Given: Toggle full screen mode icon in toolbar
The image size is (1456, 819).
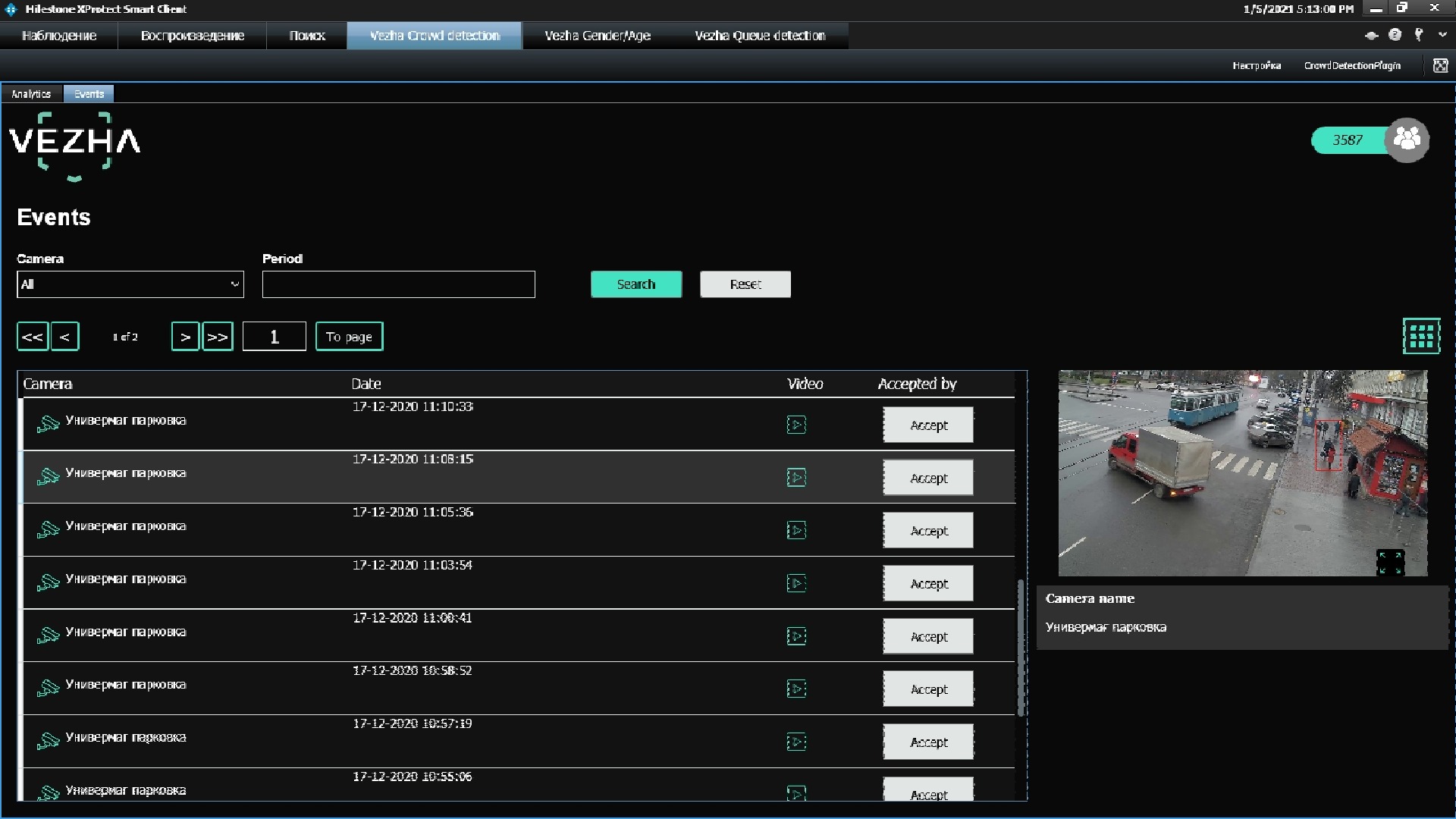Looking at the screenshot, I should pyautogui.click(x=1440, y=66).
